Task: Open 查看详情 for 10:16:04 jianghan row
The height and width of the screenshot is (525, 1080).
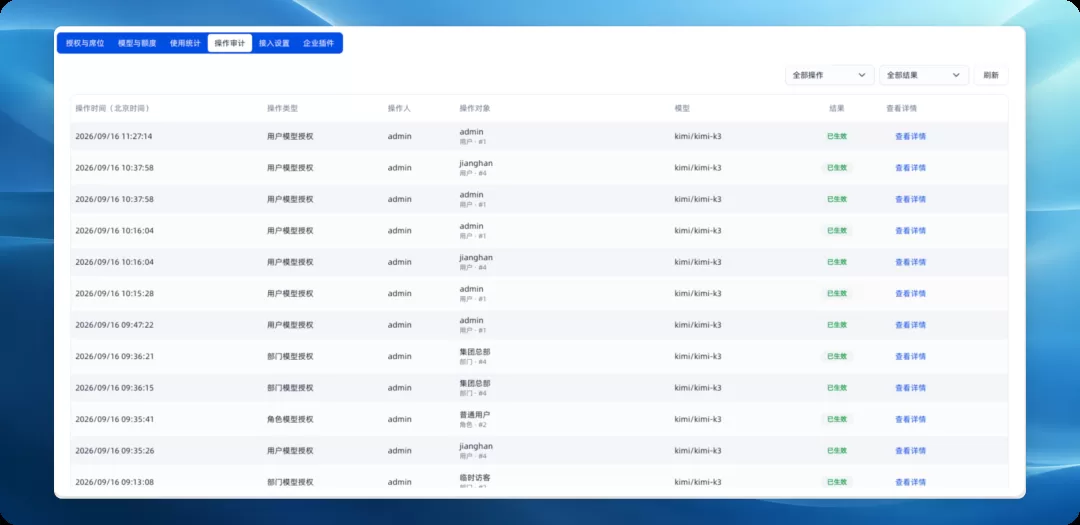Action: tap(910, 262)
